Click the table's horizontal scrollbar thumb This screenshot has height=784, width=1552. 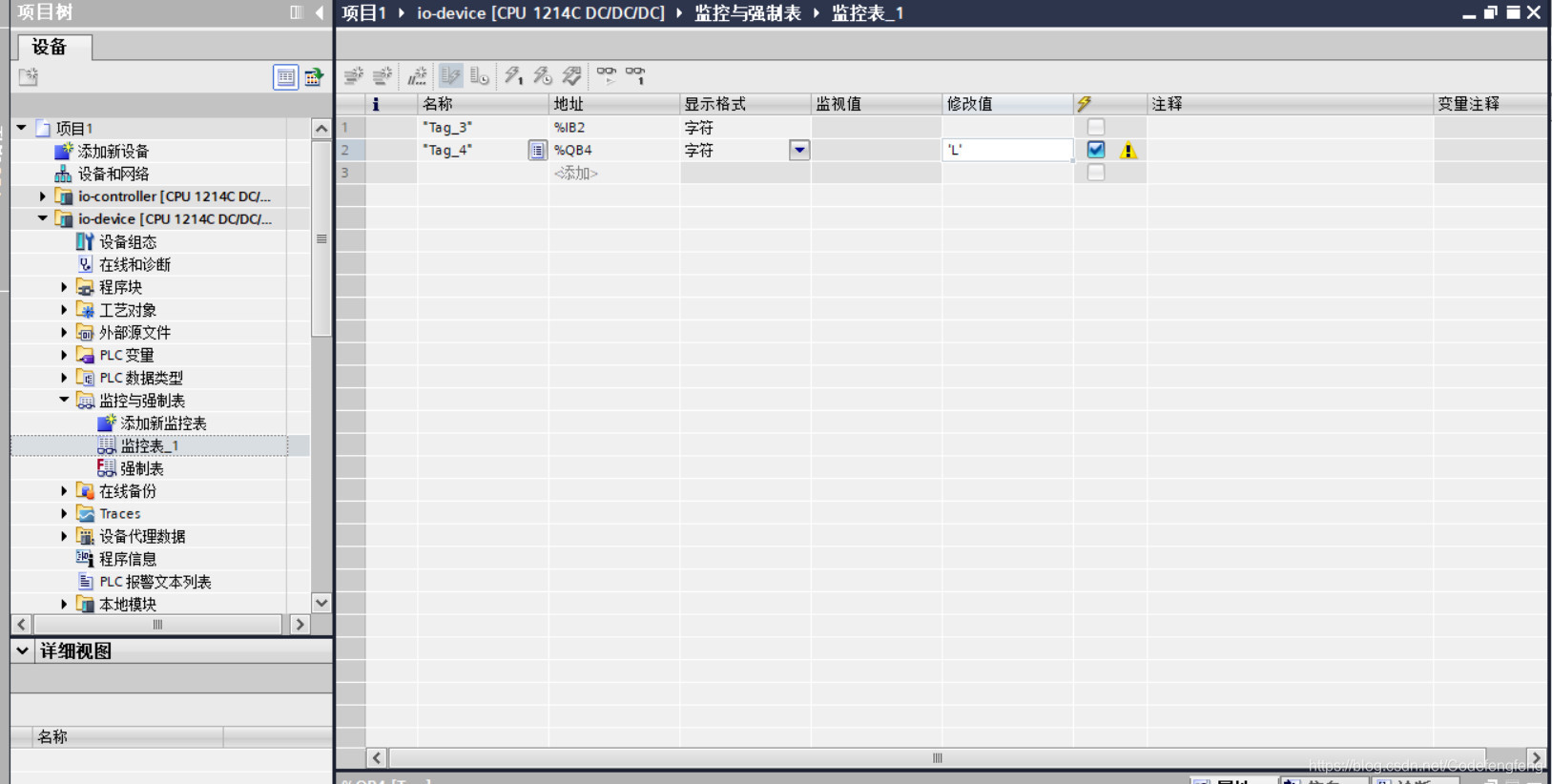pyautogui.click(x=938, y=758)
